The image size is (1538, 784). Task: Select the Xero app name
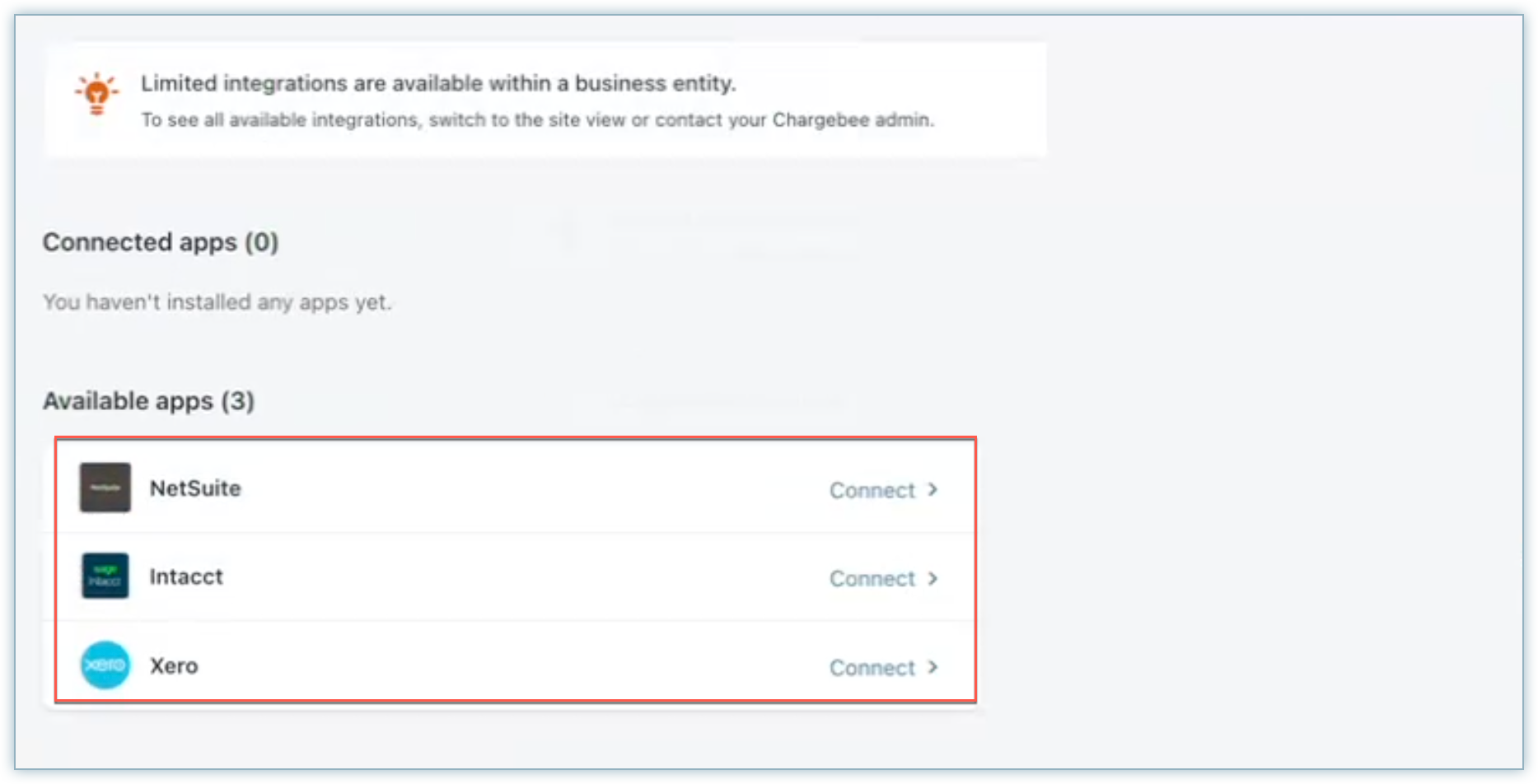click(x=174, y=665)
